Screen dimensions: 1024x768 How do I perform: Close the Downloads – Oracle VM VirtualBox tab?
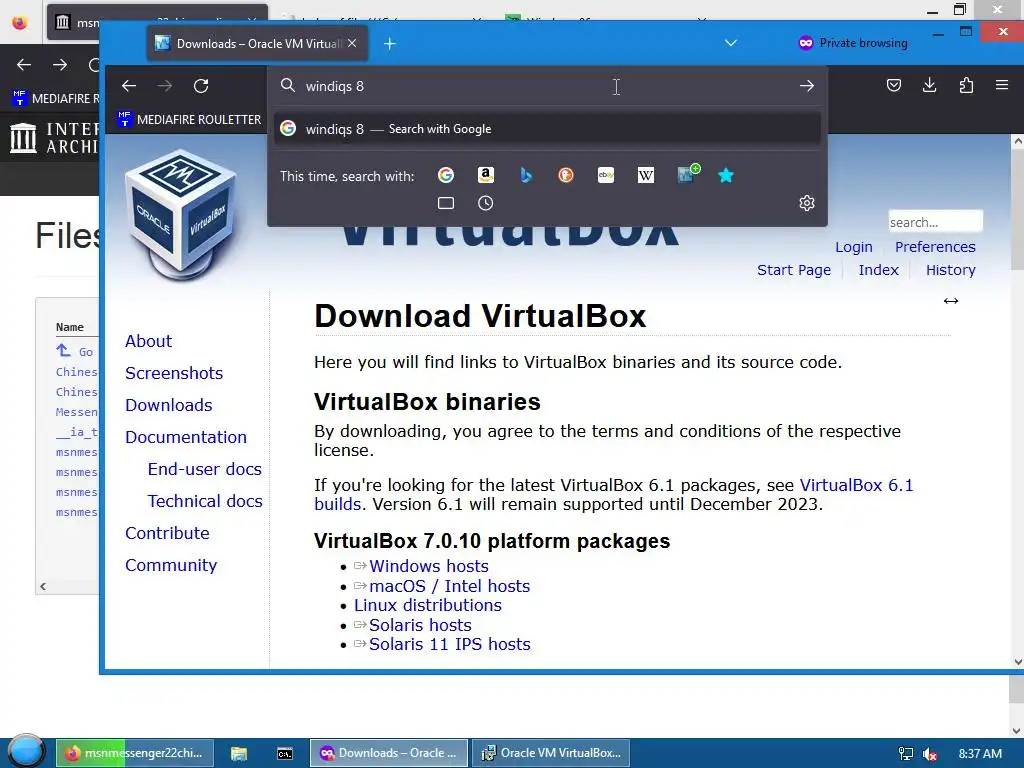[352, 43]
